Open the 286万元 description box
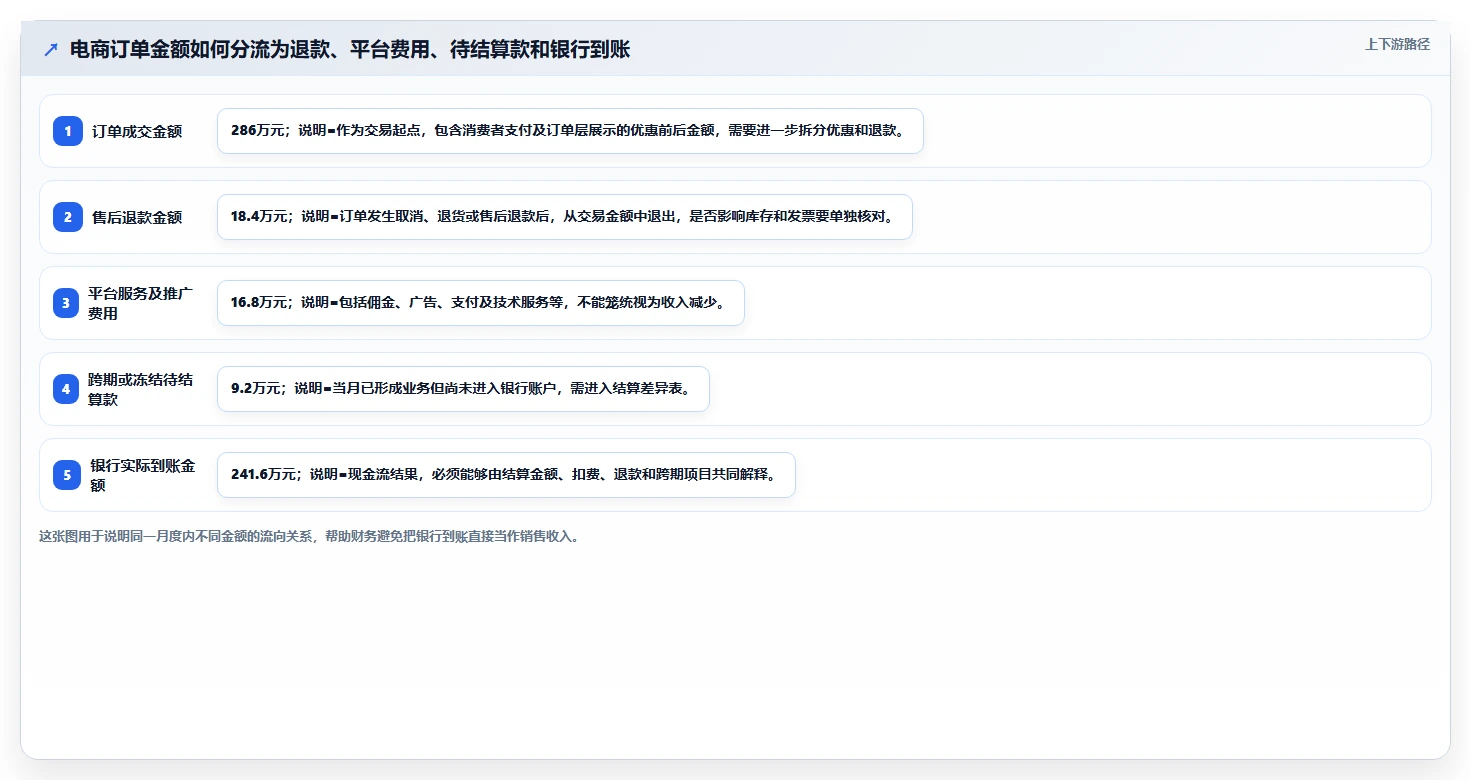The height and width of the screenshot is (780, 1471). pos(570,131)
